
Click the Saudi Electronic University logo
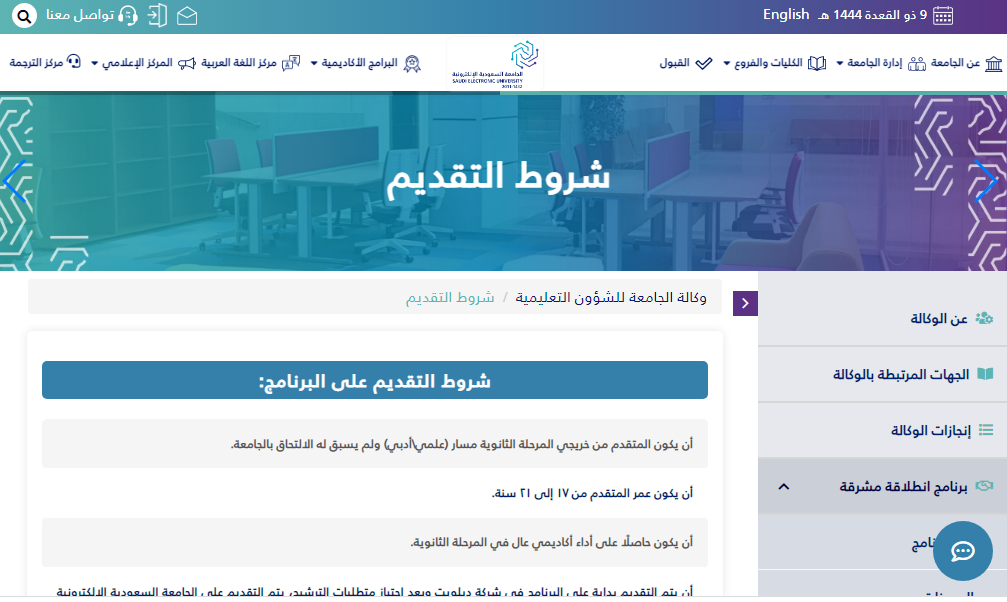pos(495,64)
